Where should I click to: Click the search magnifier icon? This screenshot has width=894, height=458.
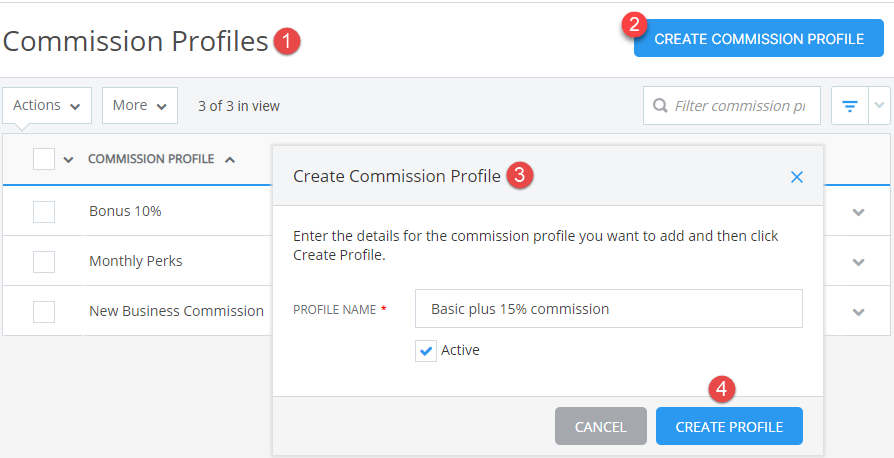click(x=660, y=106)
